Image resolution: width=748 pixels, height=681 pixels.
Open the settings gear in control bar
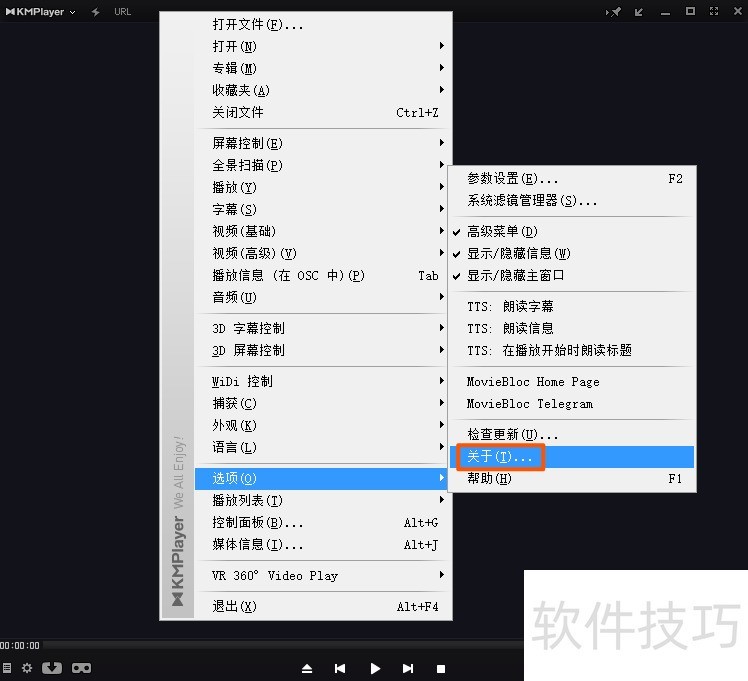tap(27, 668)
